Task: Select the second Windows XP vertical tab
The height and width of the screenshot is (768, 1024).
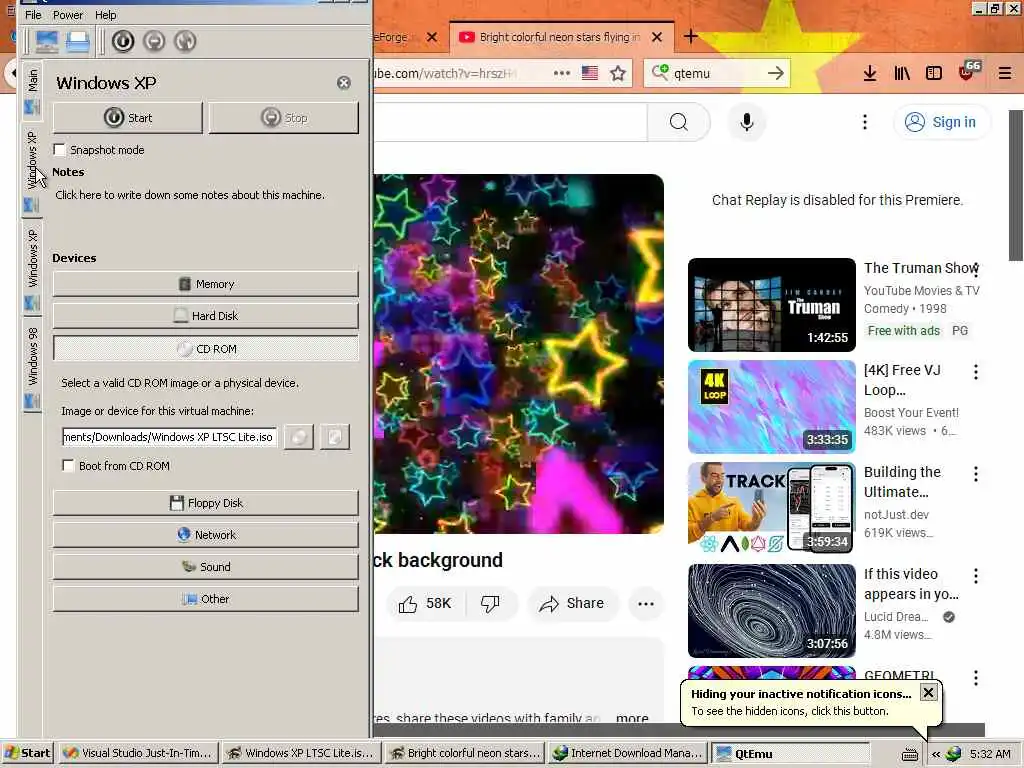Action: tap(33, 268)
